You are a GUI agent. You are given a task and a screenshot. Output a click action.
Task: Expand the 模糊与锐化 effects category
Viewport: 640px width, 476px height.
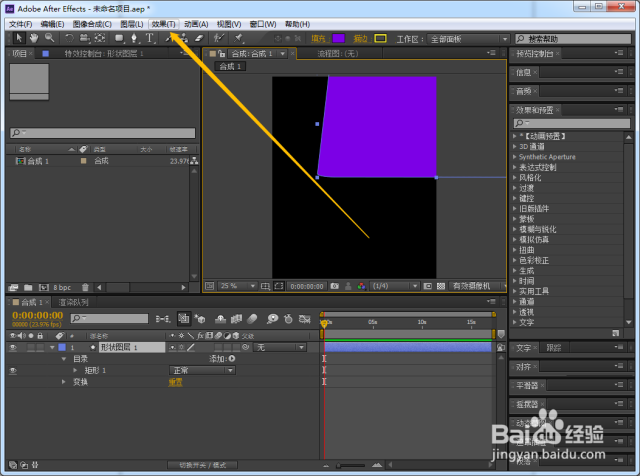pos(515,229)
